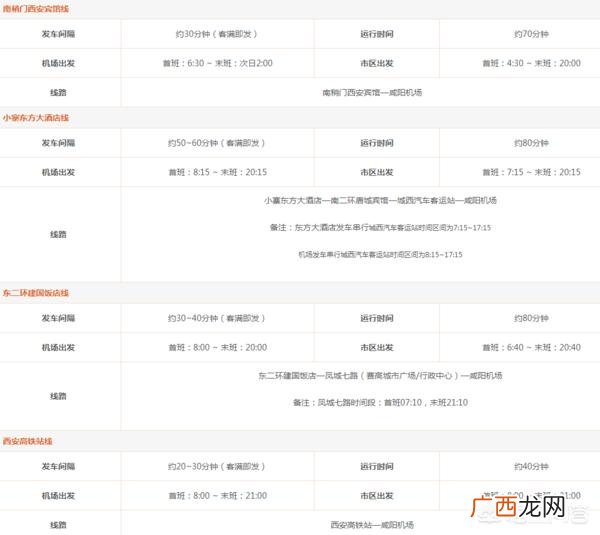
Task: Click '发车间隔' label in 南稍门西安宾馆线 section
Action: coord(58,34)
